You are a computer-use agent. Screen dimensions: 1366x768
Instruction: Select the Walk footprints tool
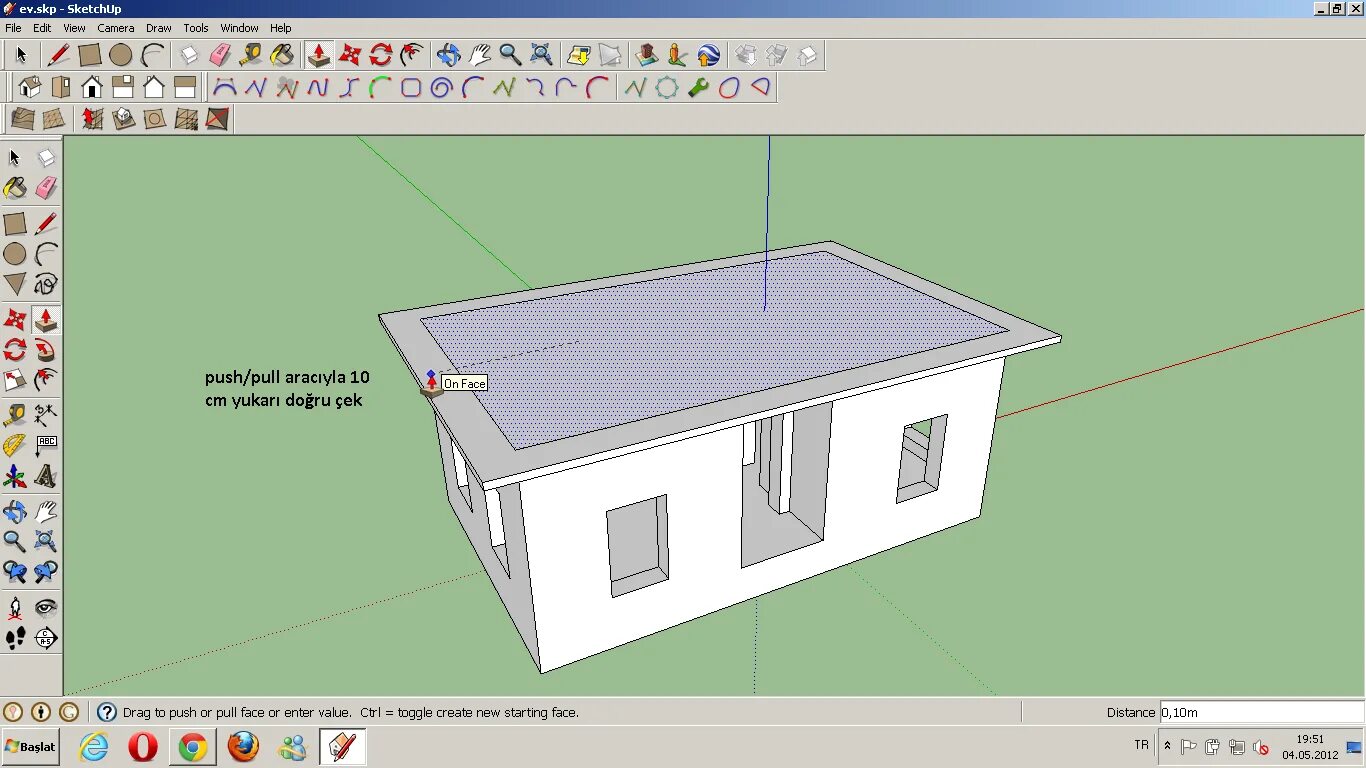pyautogui.click(x=15, y=638)
